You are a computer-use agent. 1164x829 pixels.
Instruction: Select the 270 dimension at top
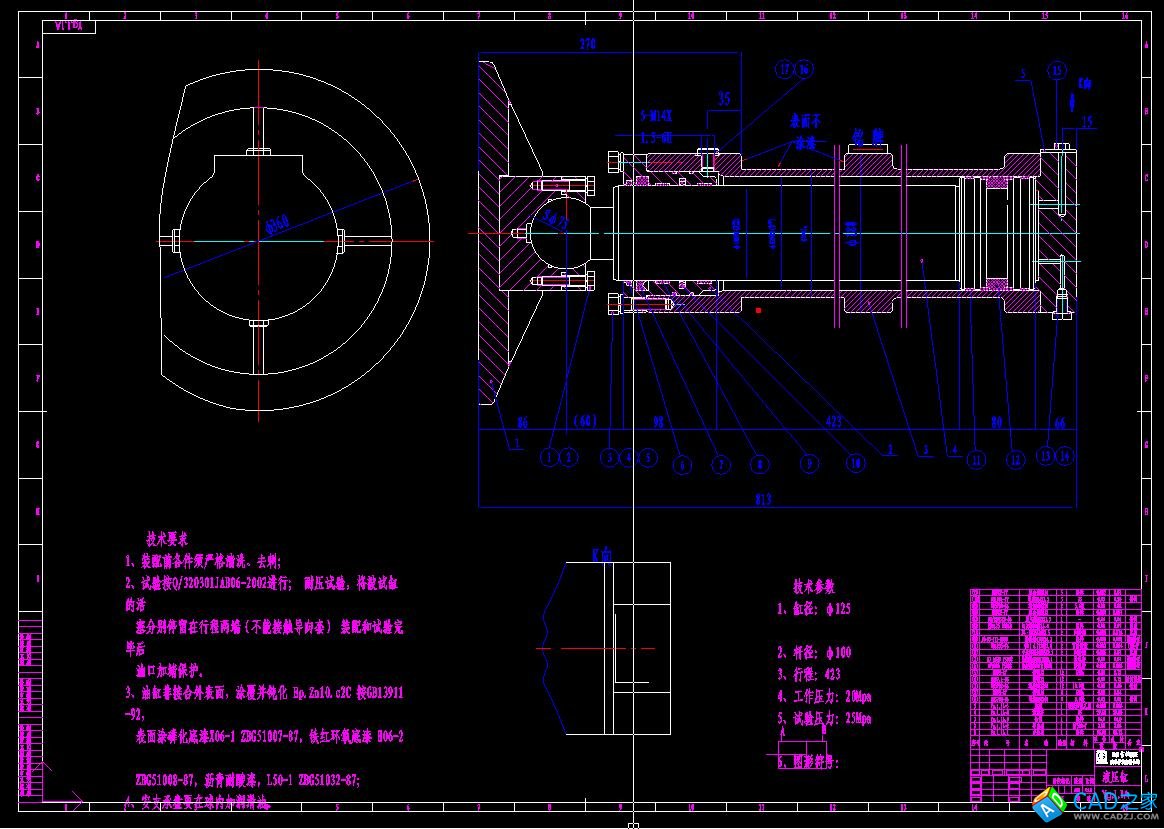click(x=588, y=45)
